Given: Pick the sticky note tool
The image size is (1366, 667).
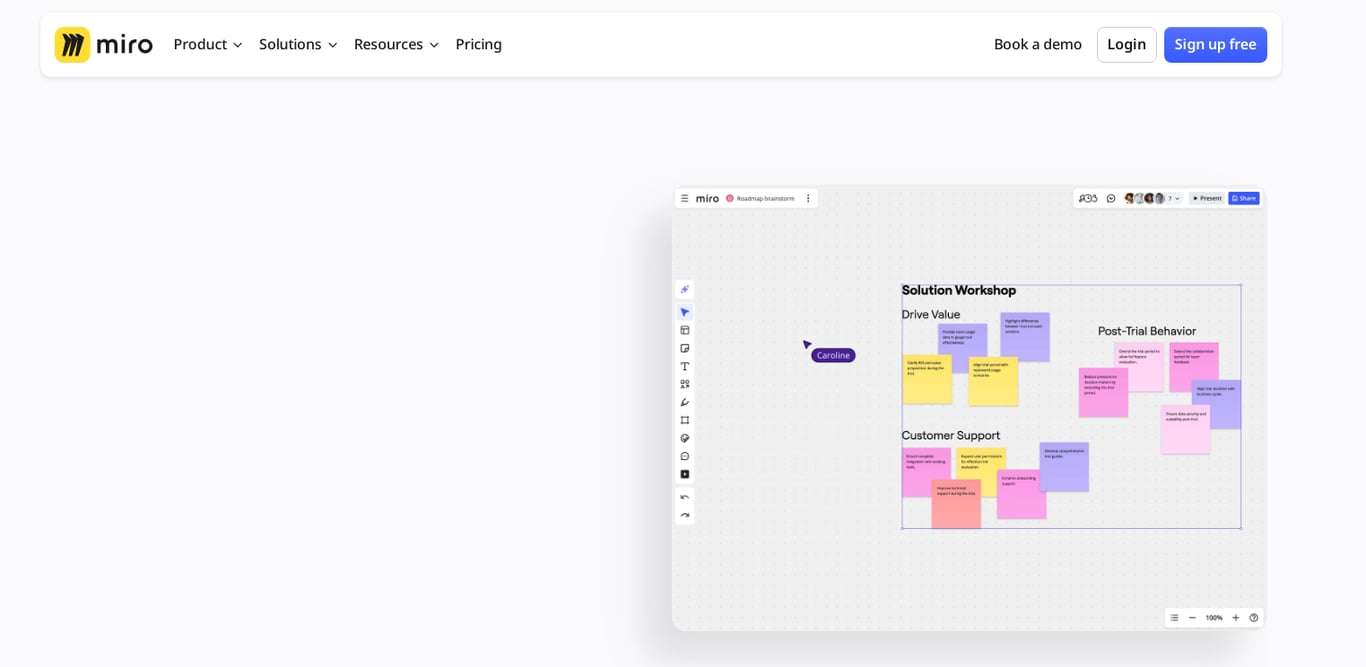Looking at the screenshot, I should point(684,347).
